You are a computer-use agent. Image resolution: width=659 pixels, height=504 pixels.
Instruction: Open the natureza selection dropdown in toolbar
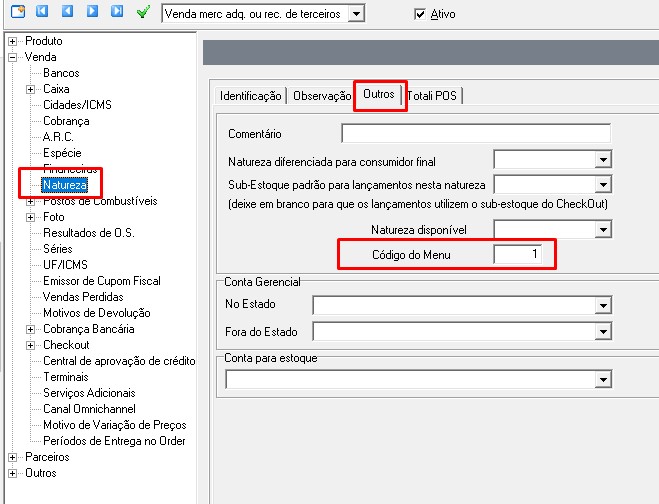point(357,15)
